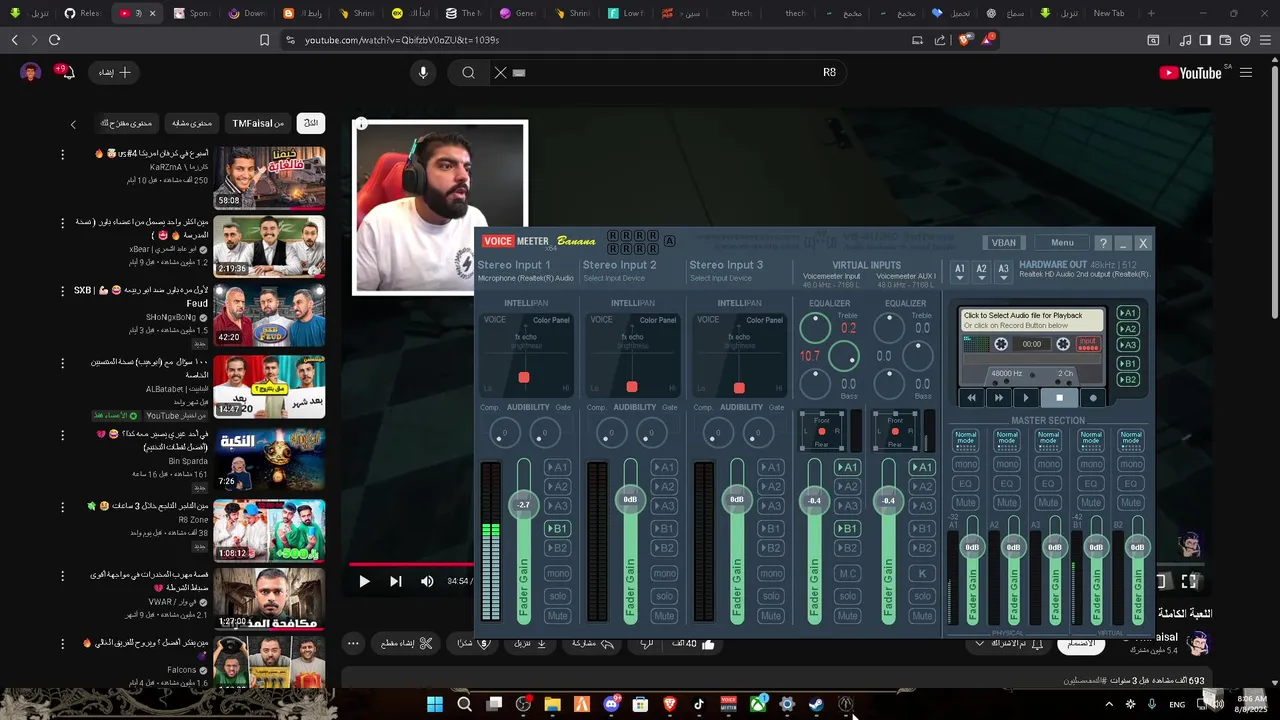Open Voicemeeter Menu
This screenshot has height=720, width=1280.
click(x=1062, y=243)
